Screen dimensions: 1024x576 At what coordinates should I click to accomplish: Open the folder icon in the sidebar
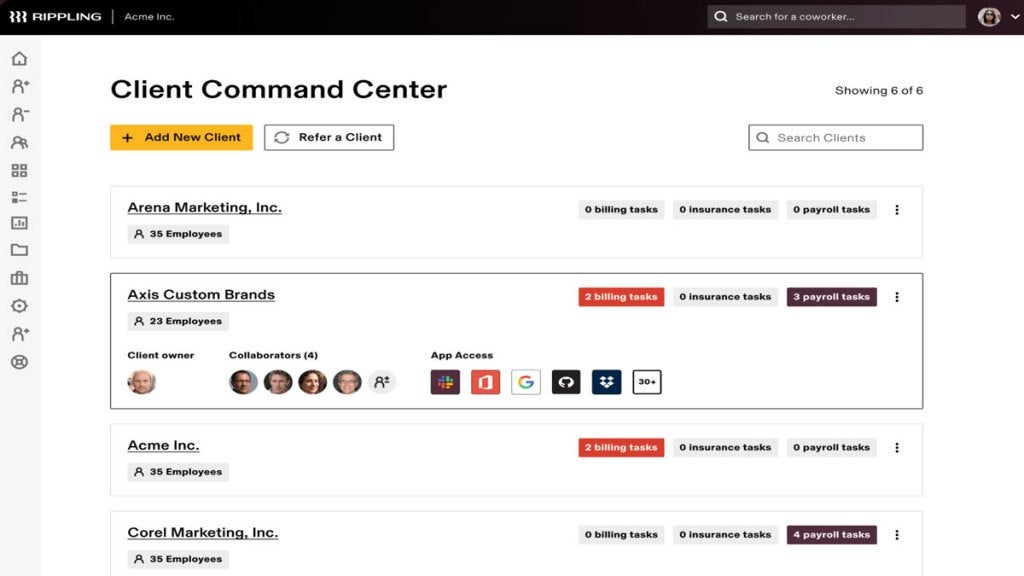[19, 250]
